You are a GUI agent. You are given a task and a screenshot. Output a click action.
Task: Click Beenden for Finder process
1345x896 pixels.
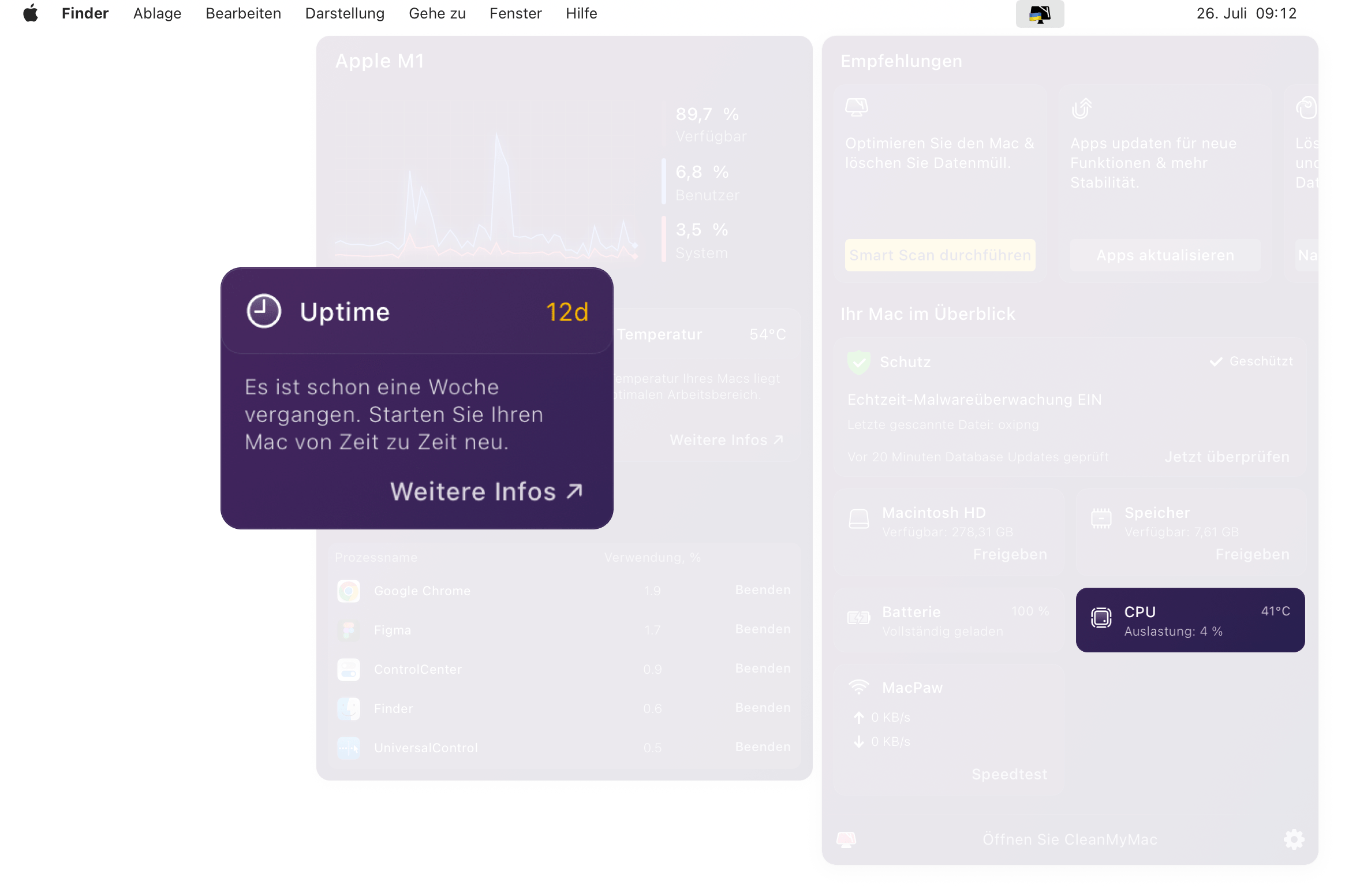(763, 708)
